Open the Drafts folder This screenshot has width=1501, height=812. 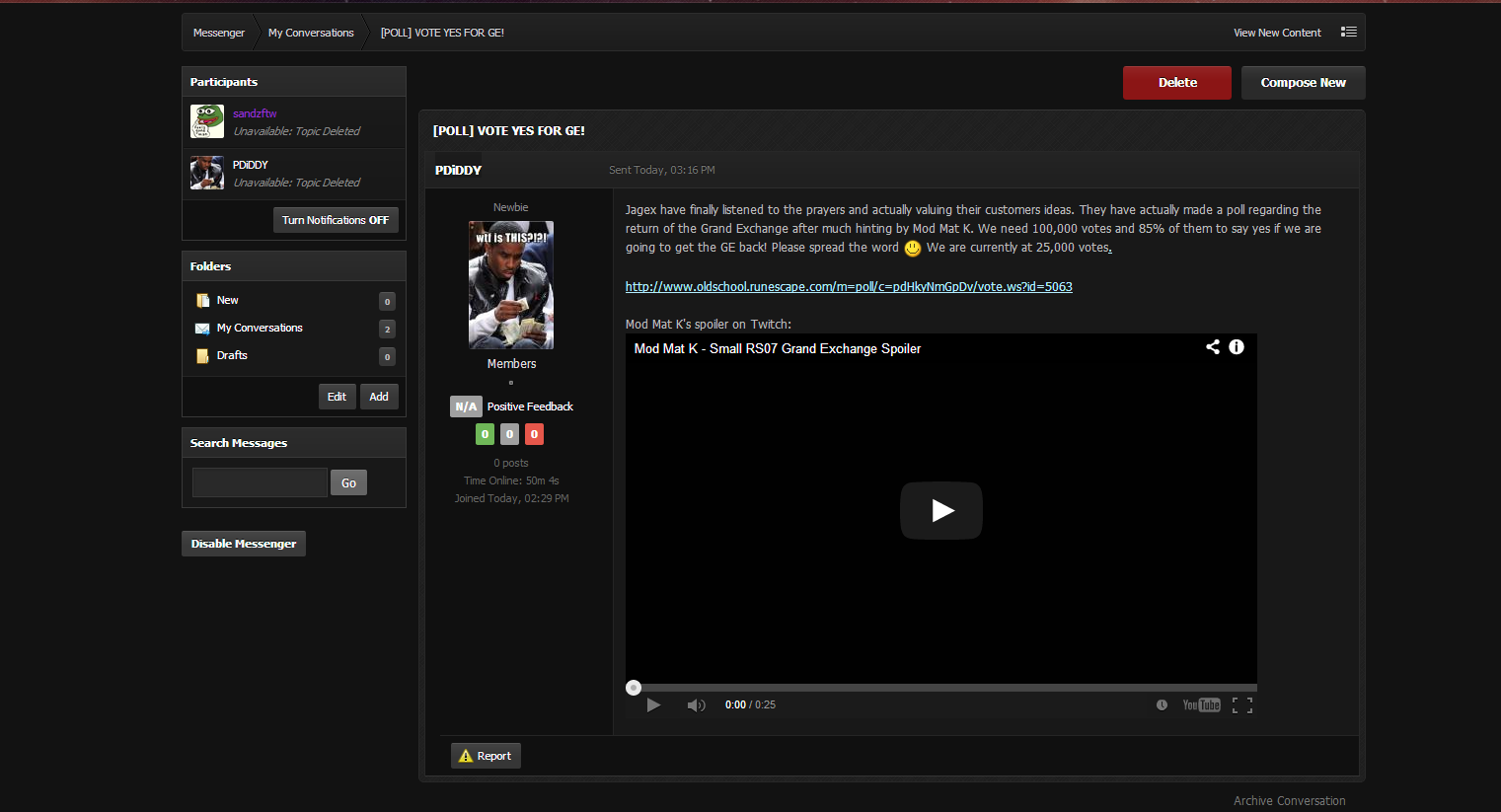[x=232, y=355]
